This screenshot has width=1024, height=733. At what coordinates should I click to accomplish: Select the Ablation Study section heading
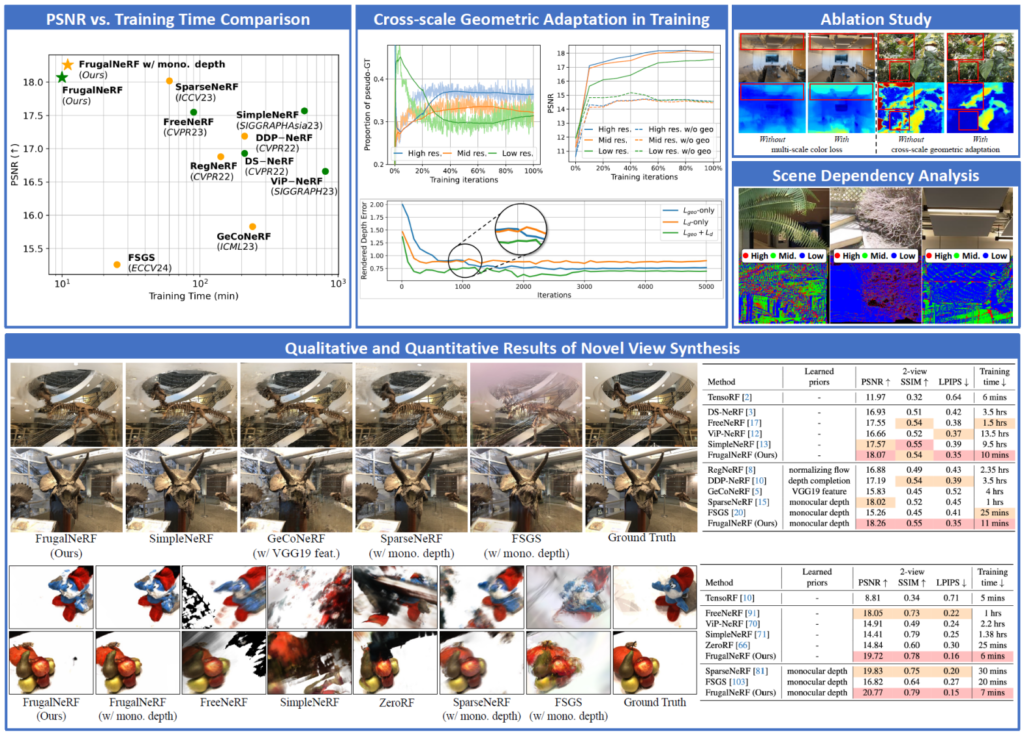pyautogui.click(x=876, y=17)
